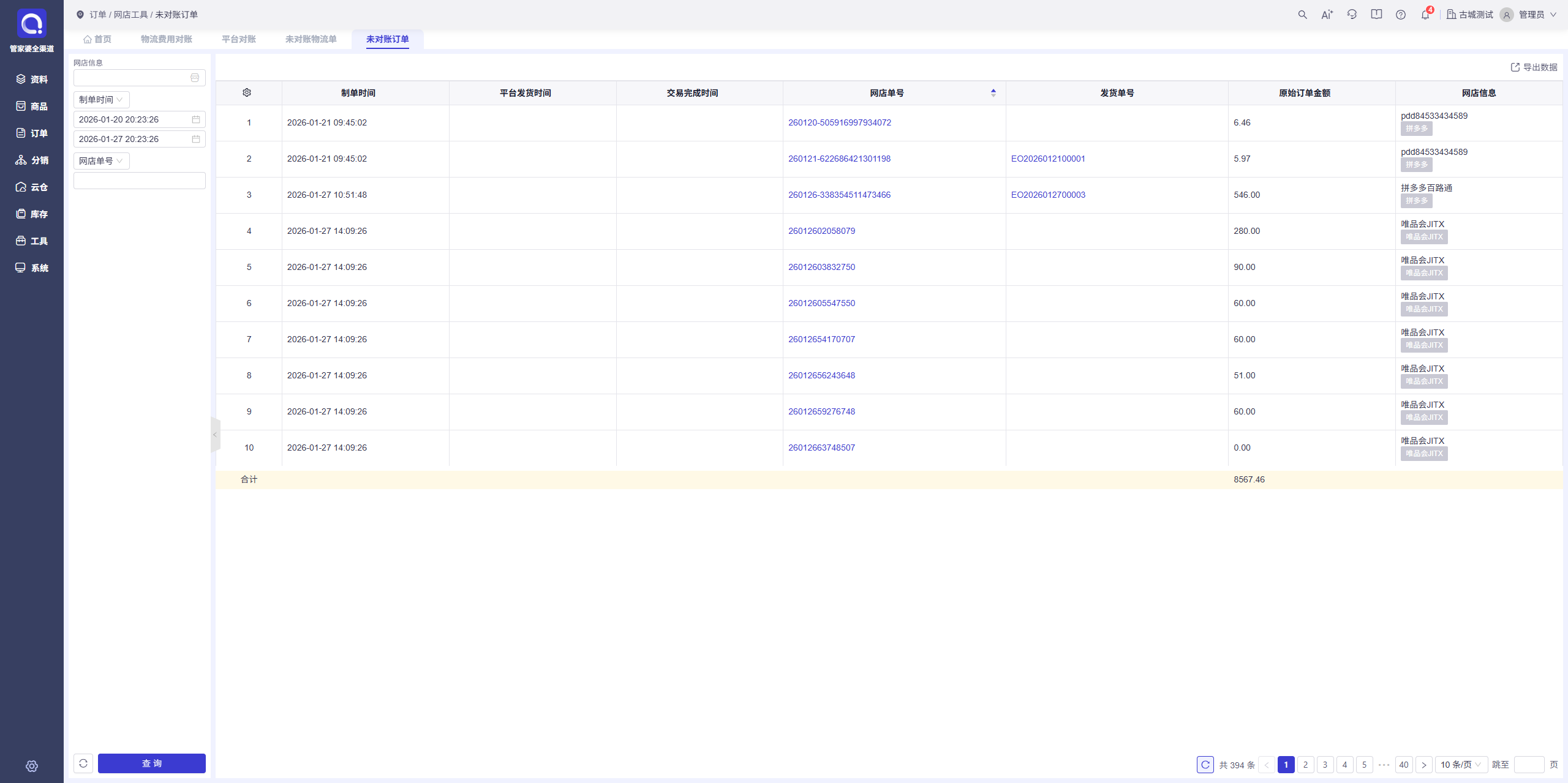Select the 未对账订单 tab
The width and height of the screenshot is (1568, 783).
click(388, 39)
